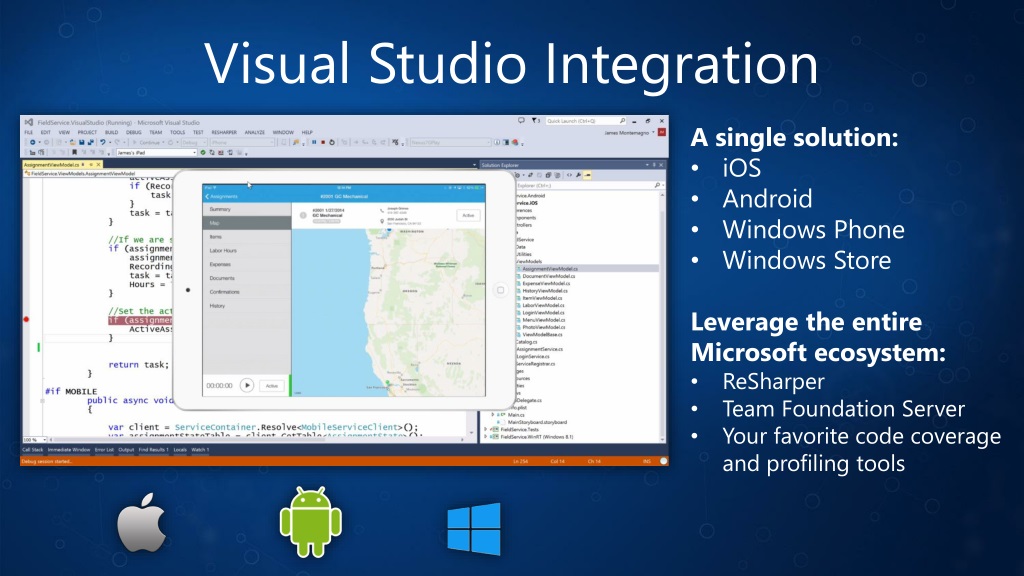
Task: Pin the Solution Explorer panel
Action: pyautogui.click(x=654, y=165)
